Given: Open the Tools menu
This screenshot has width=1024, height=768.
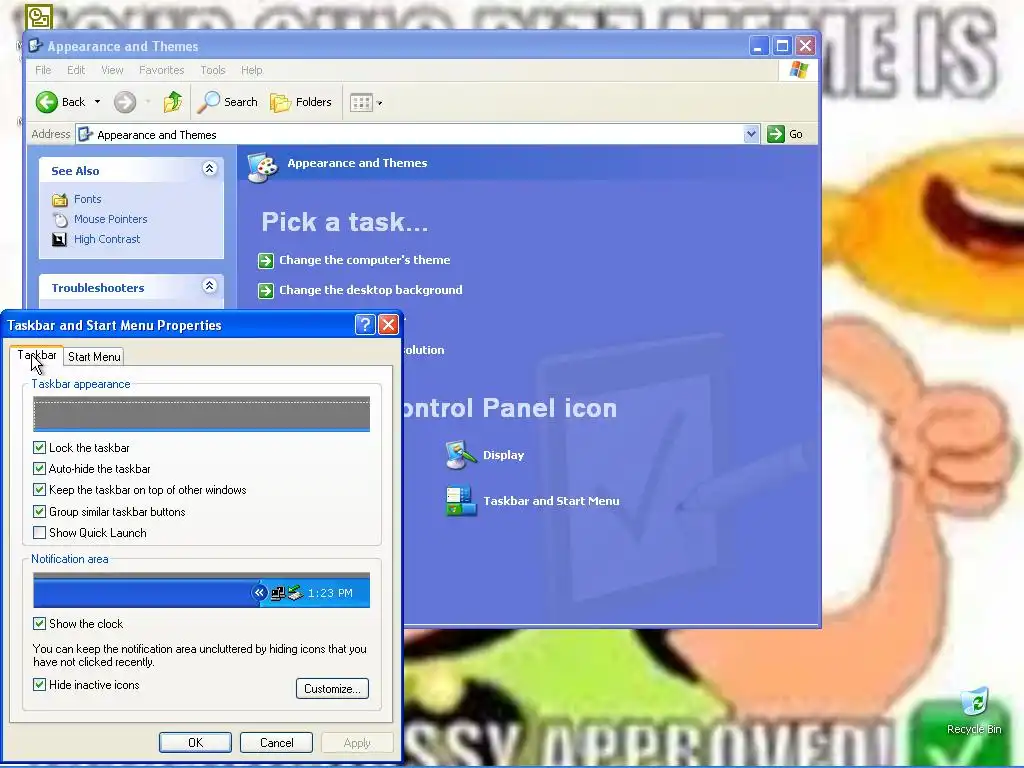Looking at the screenshot, I should [213, 70].
